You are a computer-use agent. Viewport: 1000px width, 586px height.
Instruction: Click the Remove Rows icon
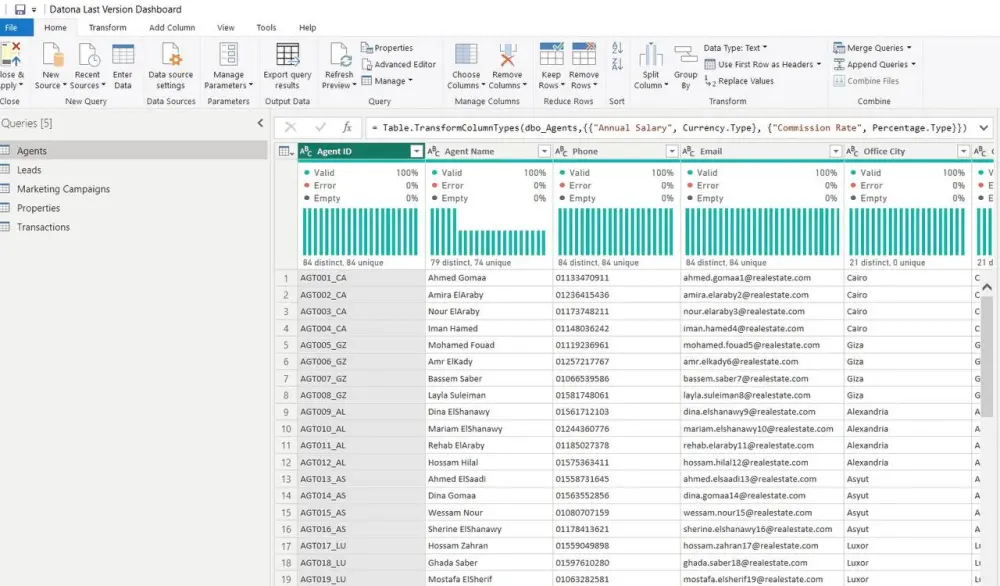[584, 55]
